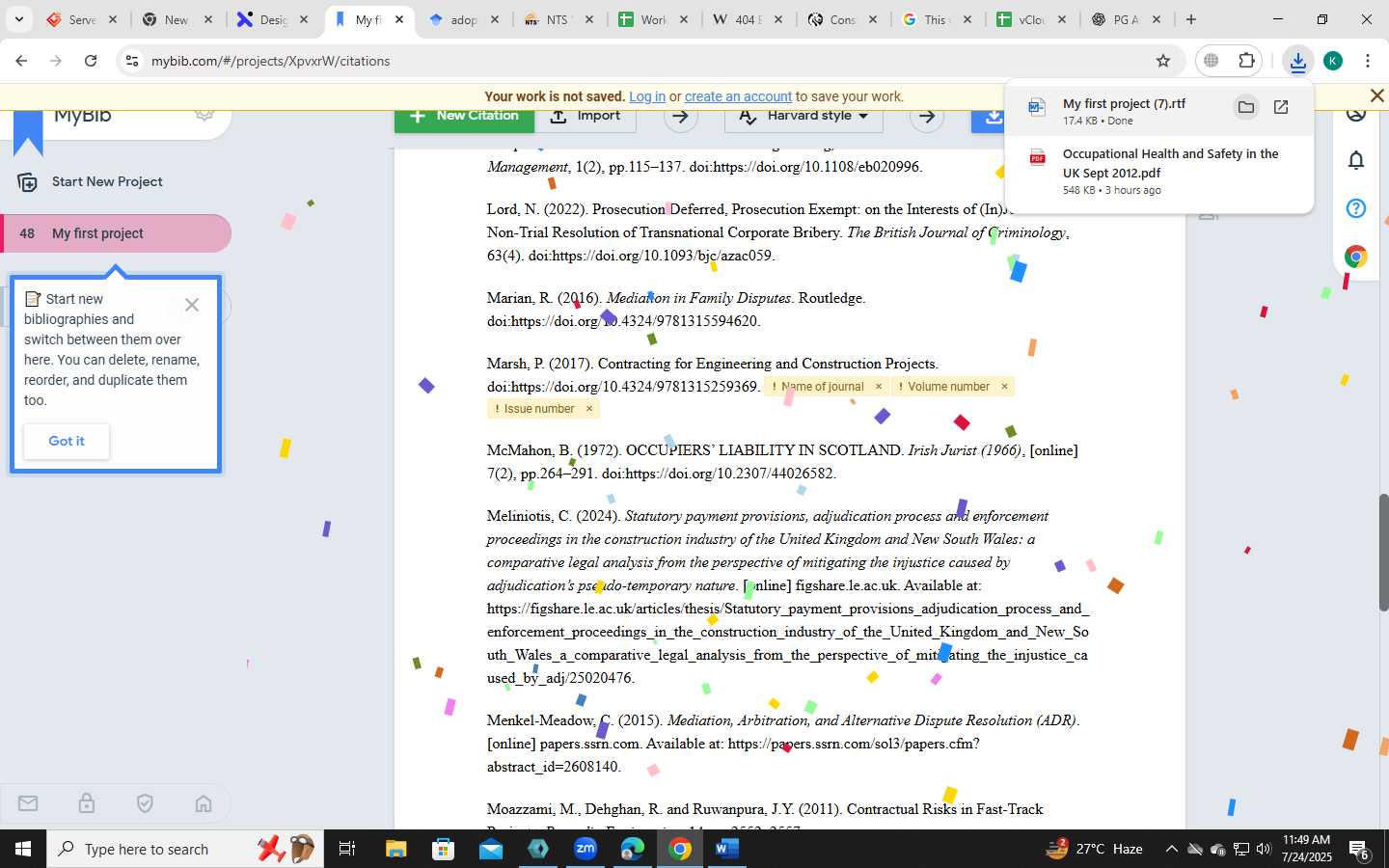
Task: Open the Chrome profile K avatar
Action: click(1333, 61)
